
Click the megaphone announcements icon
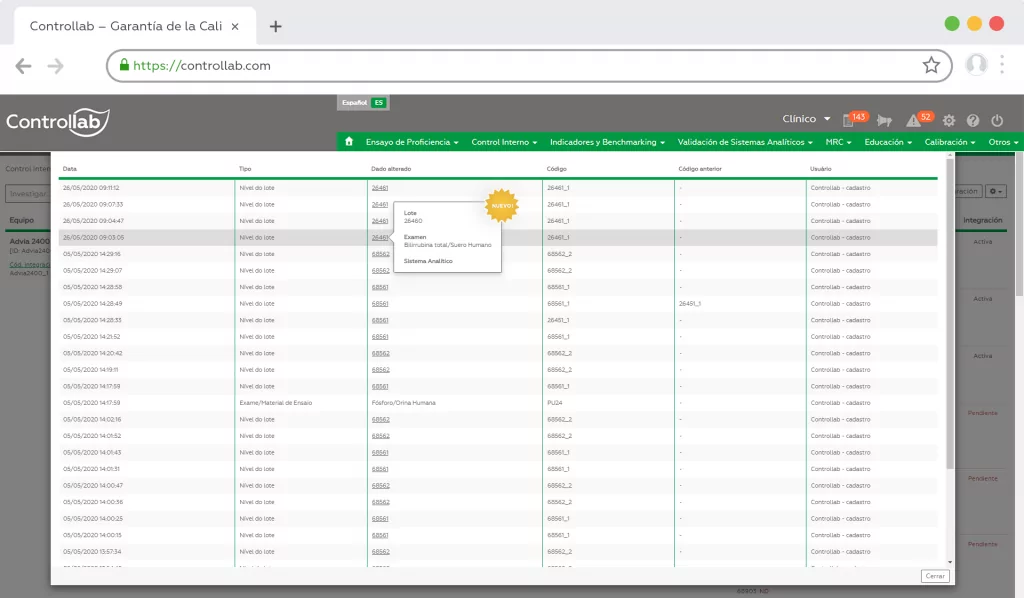point(884,120)
